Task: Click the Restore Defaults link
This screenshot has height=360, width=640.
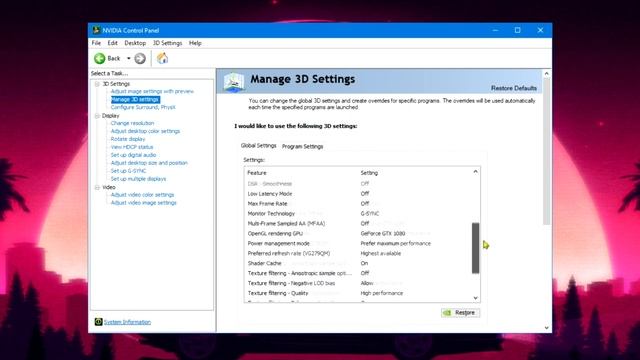Action: pos(514,88)
